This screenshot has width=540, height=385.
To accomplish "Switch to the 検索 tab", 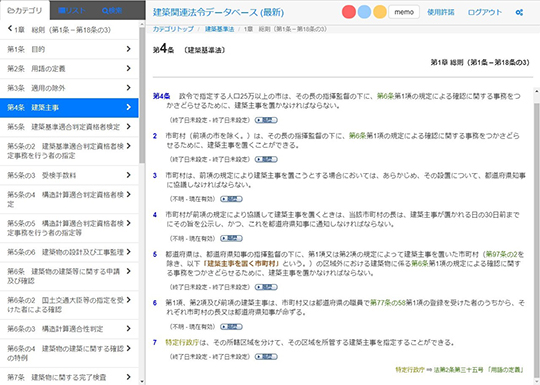I will tap(112, 11).
